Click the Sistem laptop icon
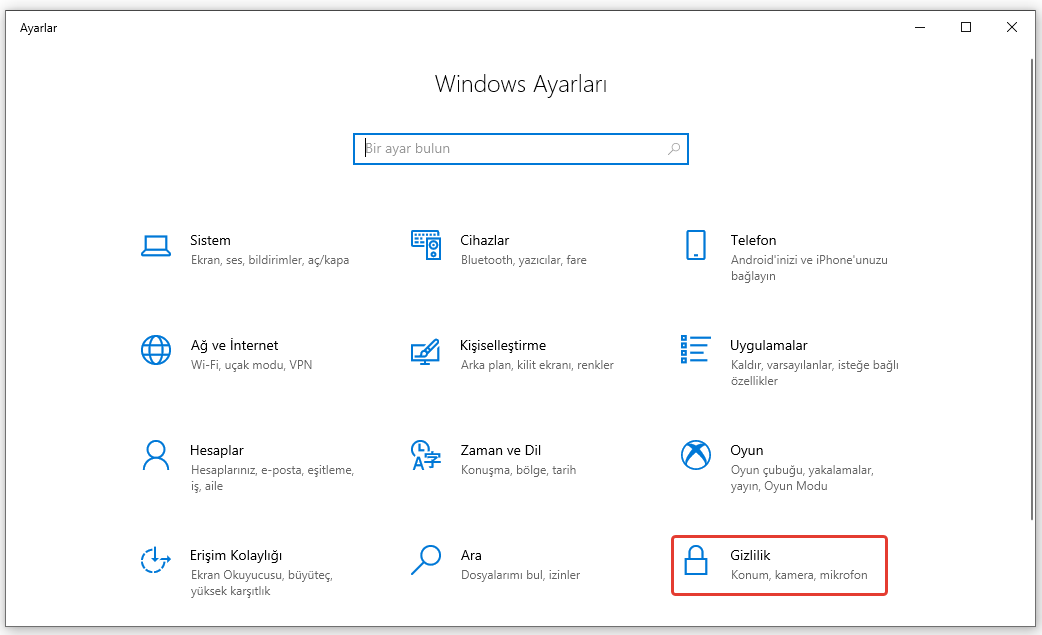1042x635 pixels. tap(155, 246)
